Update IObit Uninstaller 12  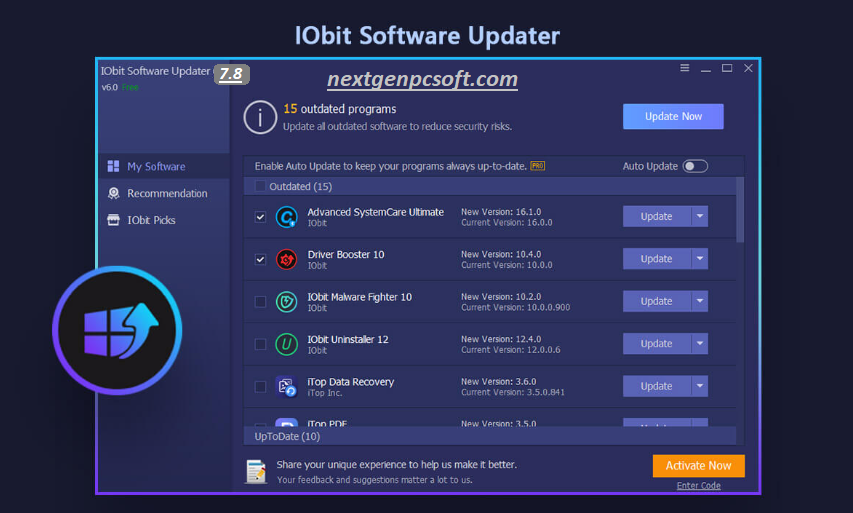click(x=657, y=344)
